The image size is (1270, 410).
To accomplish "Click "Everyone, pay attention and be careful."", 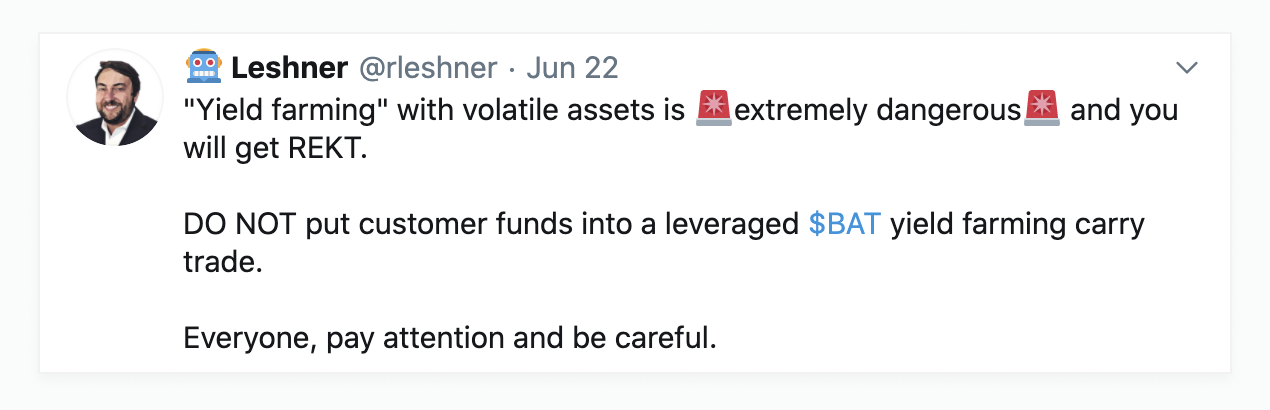I will point(450,339).
